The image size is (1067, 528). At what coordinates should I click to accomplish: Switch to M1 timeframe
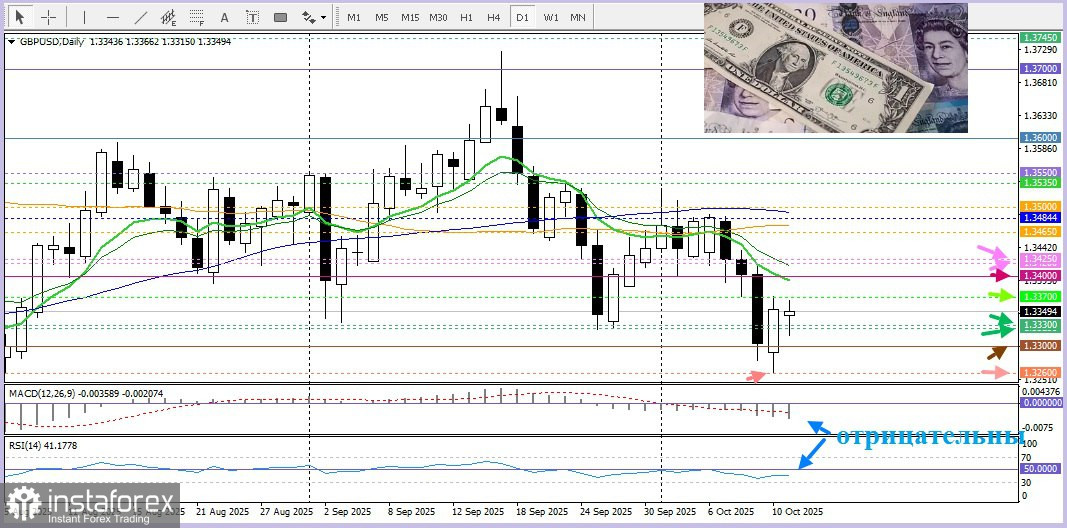point(354,17)
